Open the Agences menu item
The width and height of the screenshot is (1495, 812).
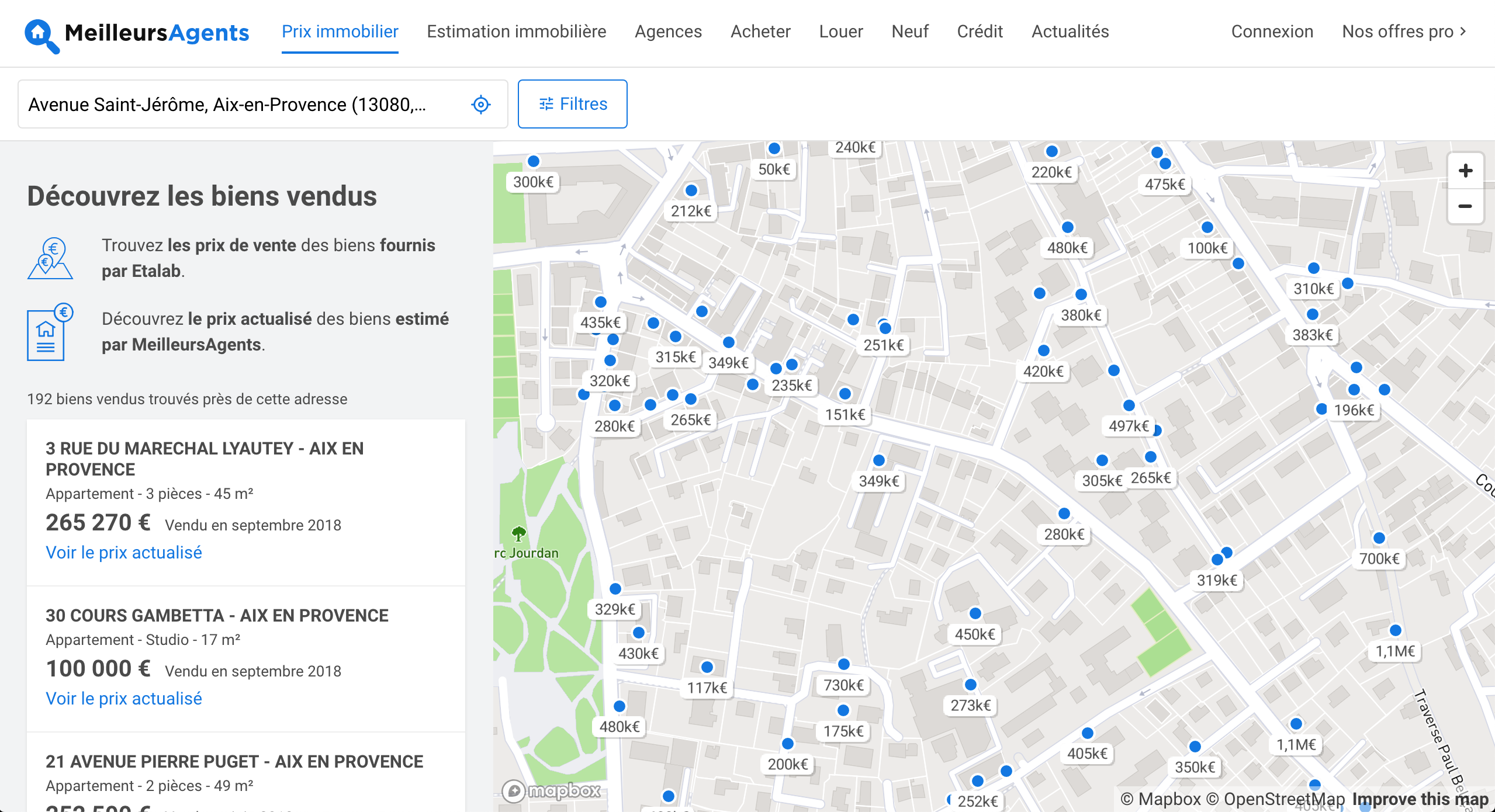pyautogui.click(x=668, y=32)
